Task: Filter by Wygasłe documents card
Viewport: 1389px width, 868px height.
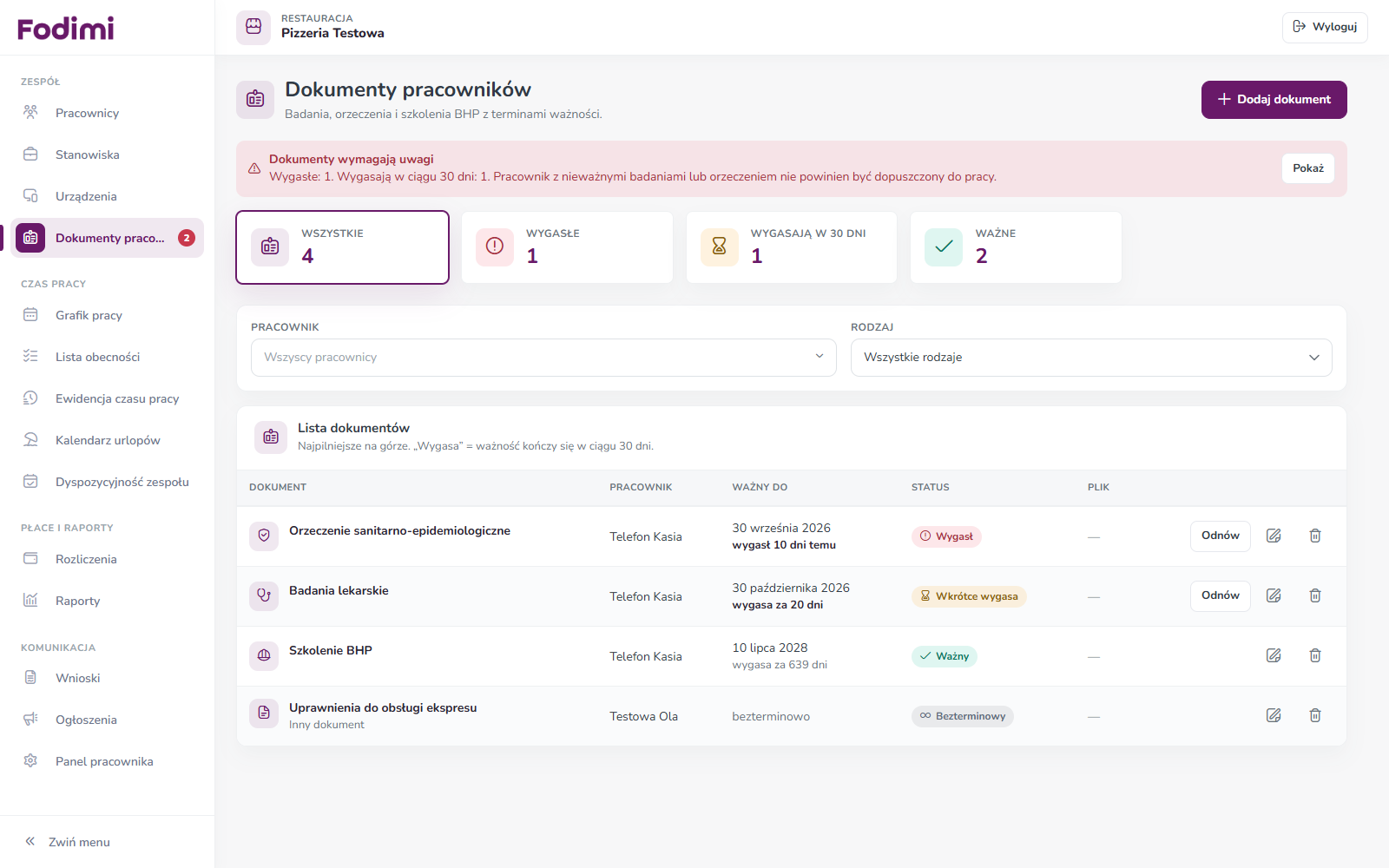Action: tap(567, 247)
